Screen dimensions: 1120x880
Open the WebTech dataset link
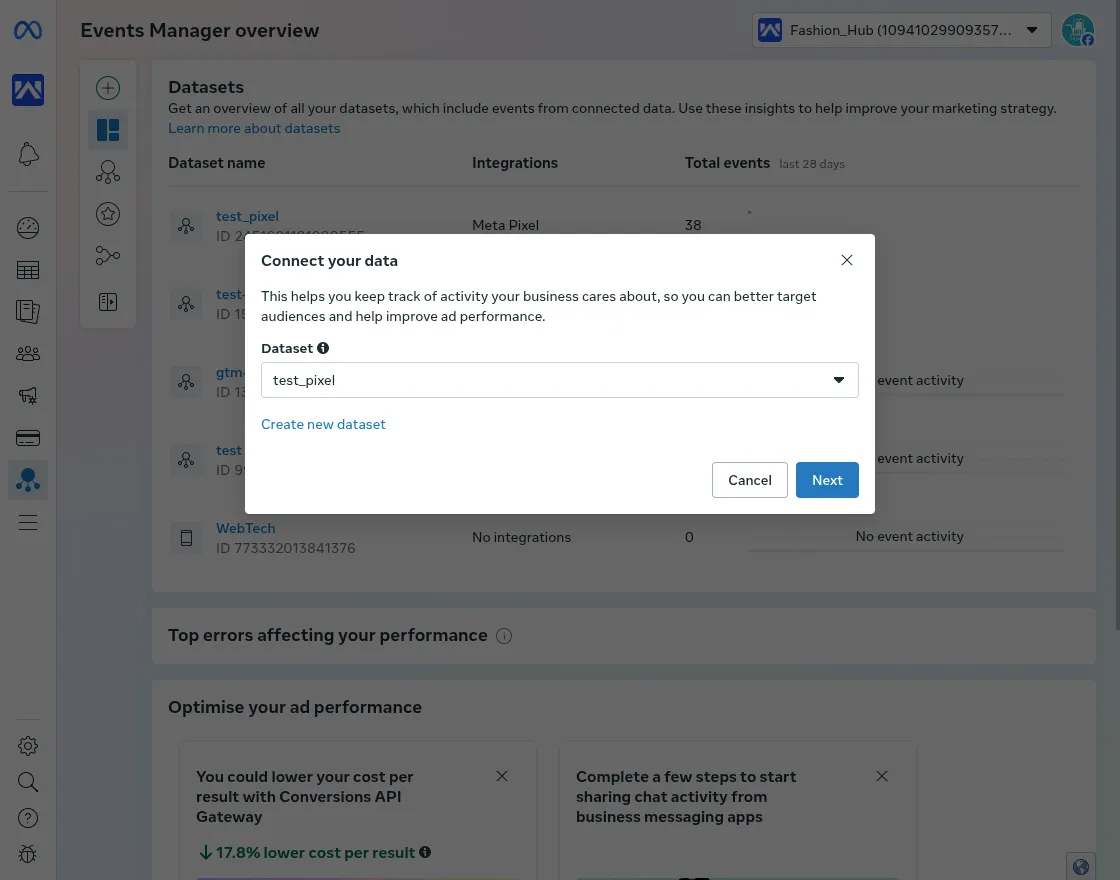(246, 529)
